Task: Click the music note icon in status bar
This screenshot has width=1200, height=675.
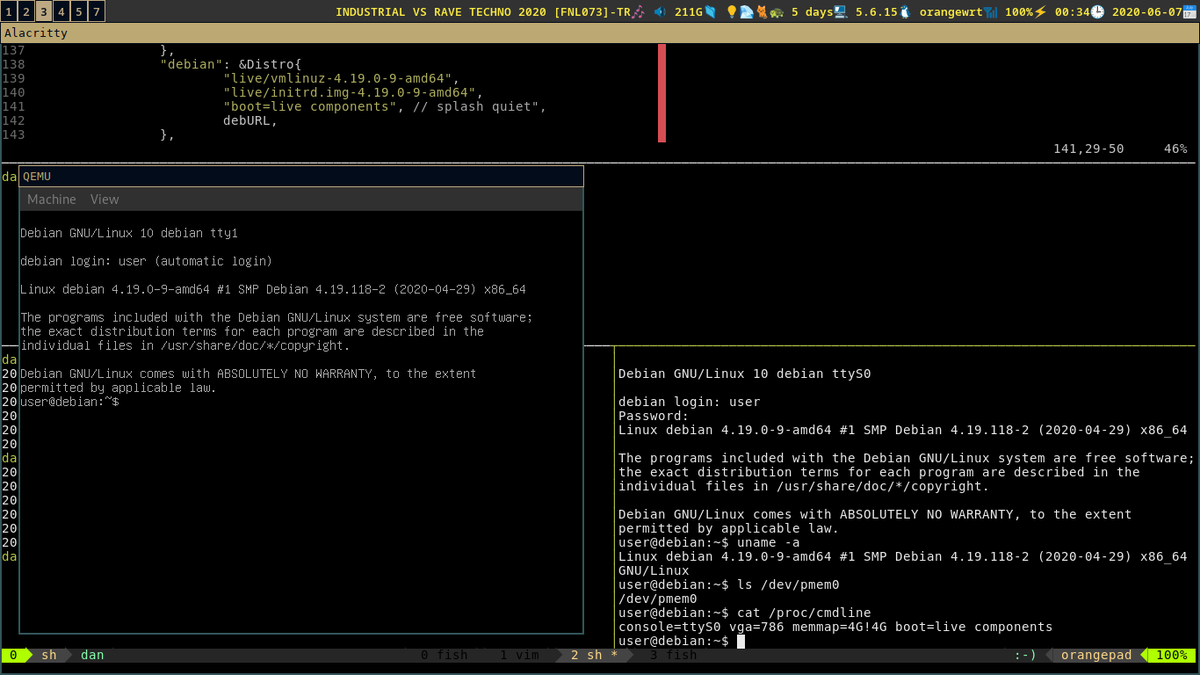Action: [637, 12]
